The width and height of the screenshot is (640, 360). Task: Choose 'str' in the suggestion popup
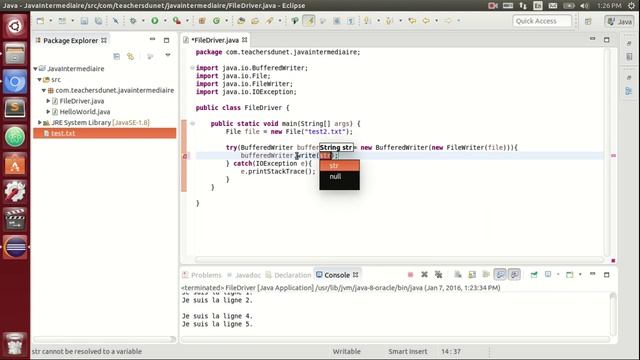pyautogui.click(x=340, y=166)
